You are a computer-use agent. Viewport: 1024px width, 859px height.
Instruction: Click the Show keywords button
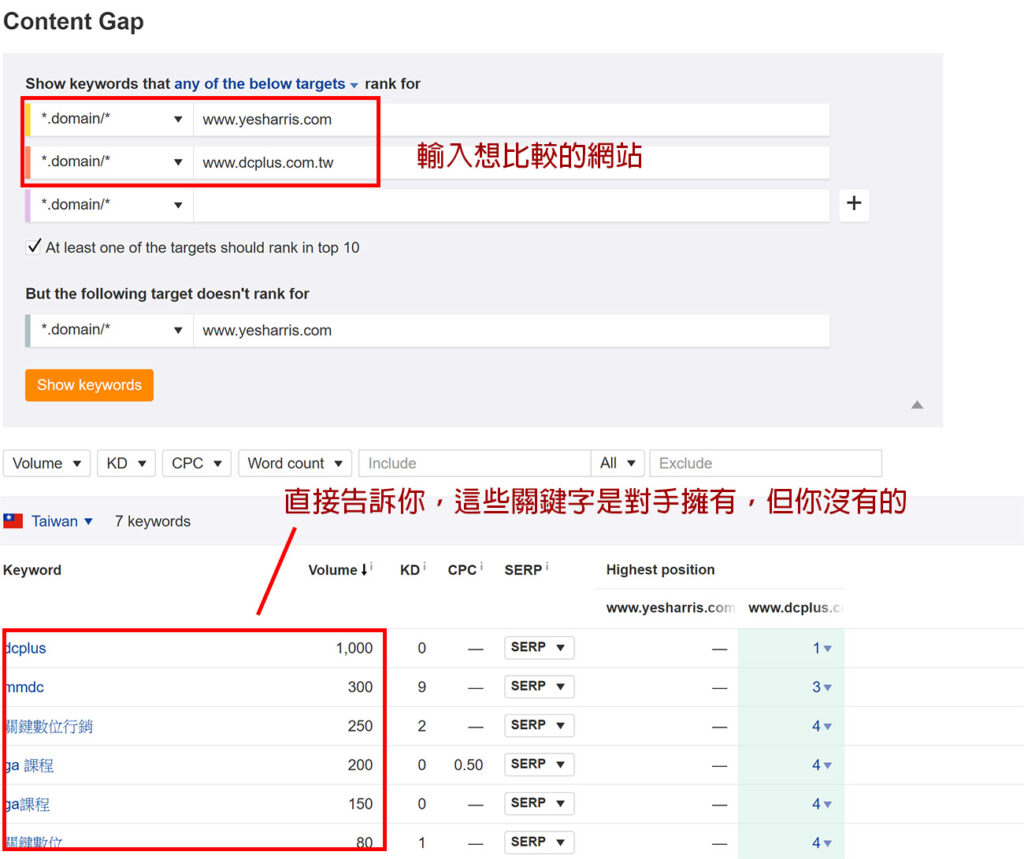pos(89,385)
